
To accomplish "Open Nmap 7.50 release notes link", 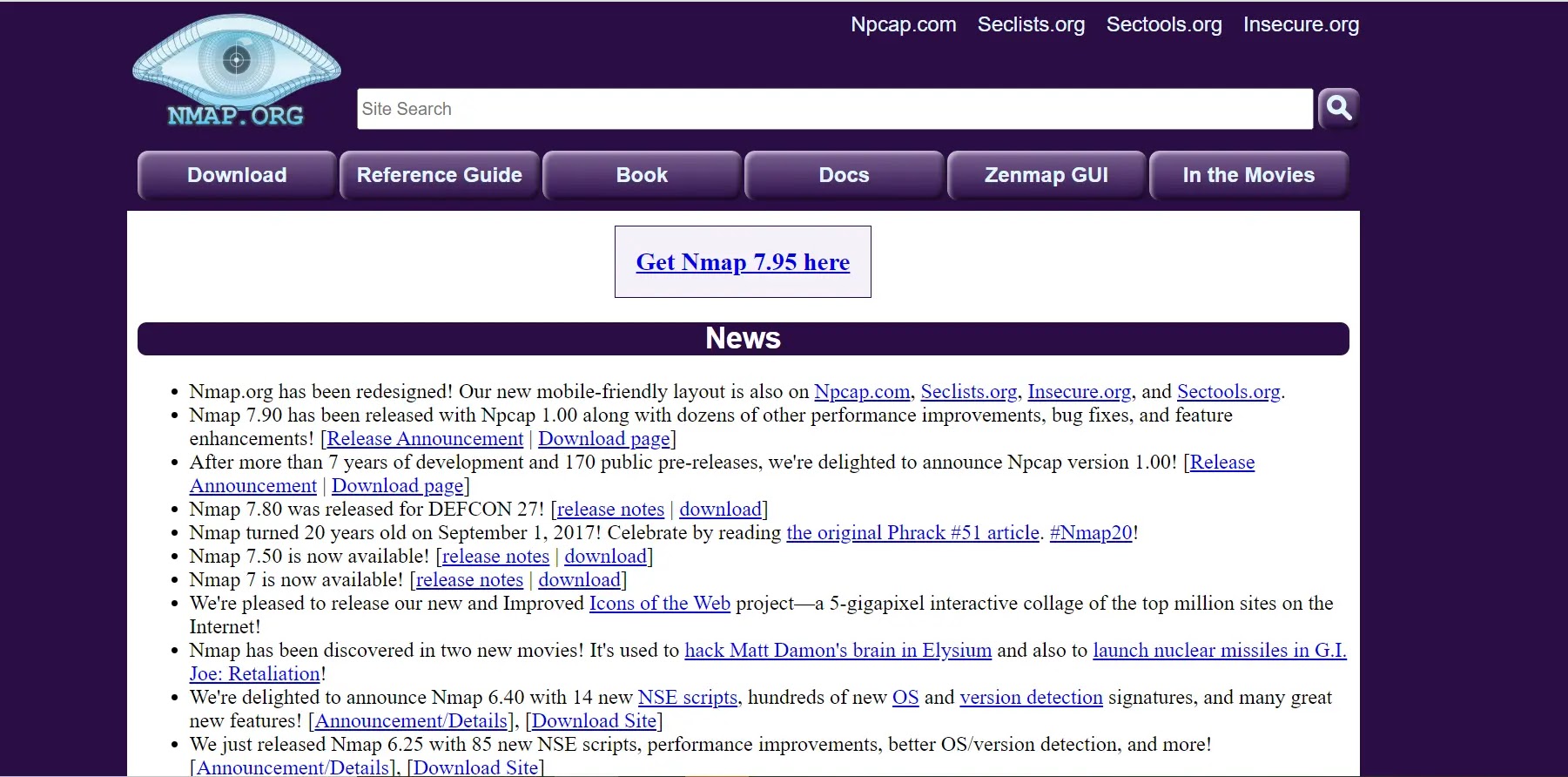I will point(495,557).
